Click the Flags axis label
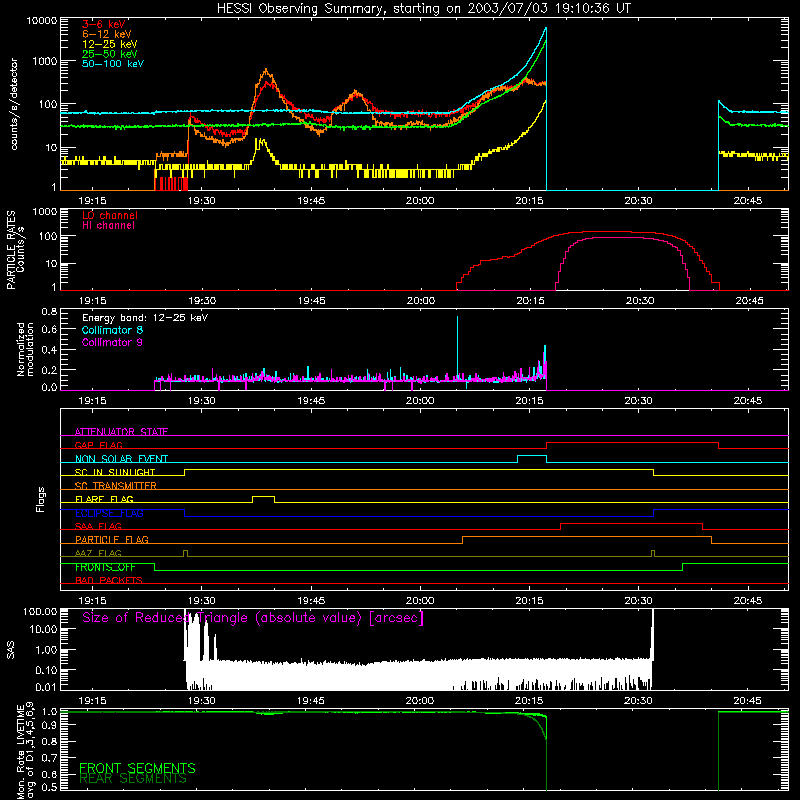The width and height of the screenshot is (800, 800). pos(41,499)
